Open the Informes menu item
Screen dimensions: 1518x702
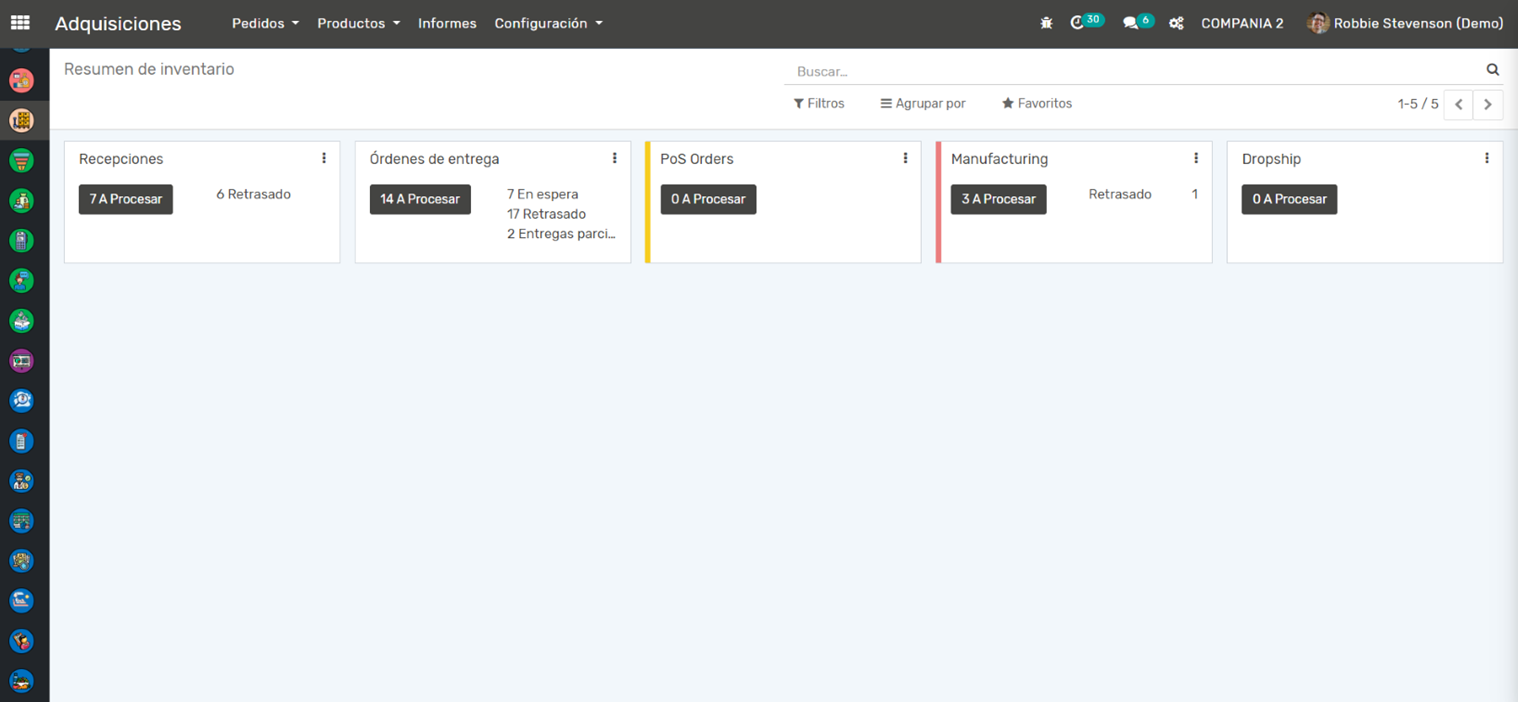click(x=447, y=23)
